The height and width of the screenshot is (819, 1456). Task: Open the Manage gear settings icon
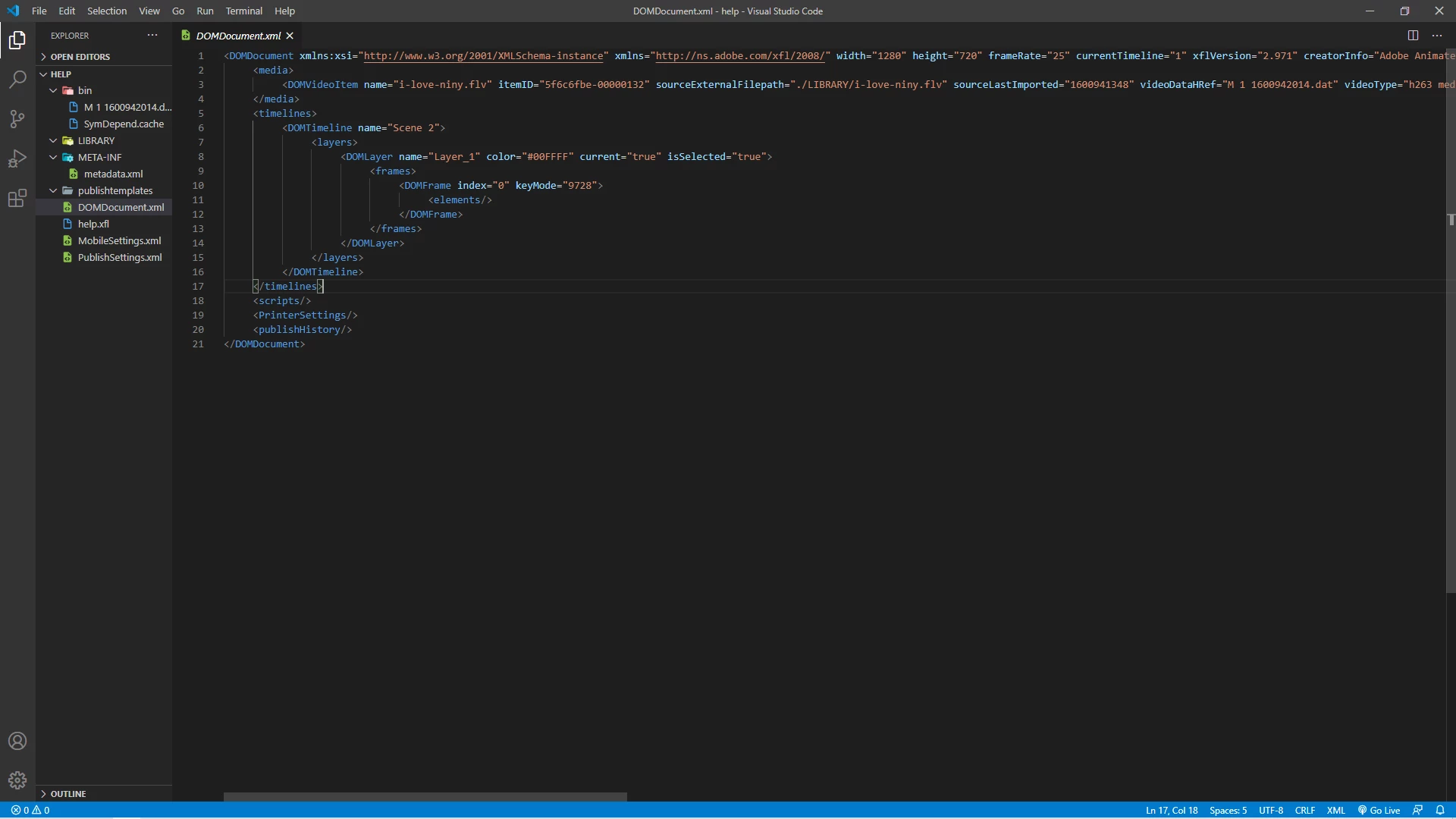[17, 780]
